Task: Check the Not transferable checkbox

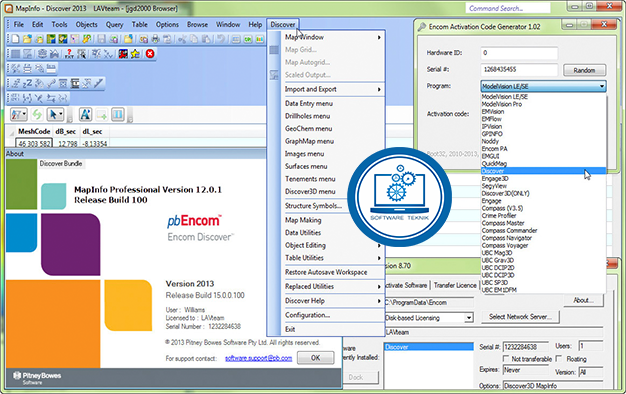Action: point(506,358)
